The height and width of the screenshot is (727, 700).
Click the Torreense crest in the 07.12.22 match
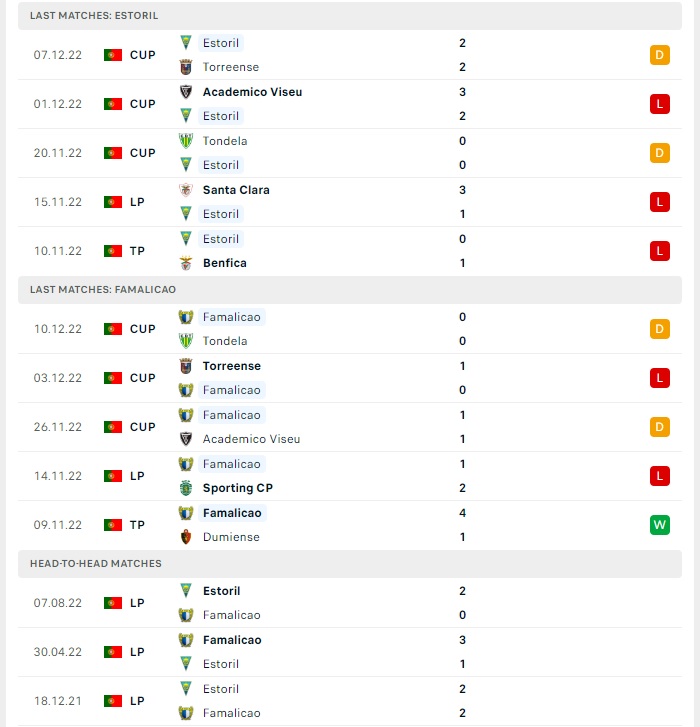(x=186, y=67)
